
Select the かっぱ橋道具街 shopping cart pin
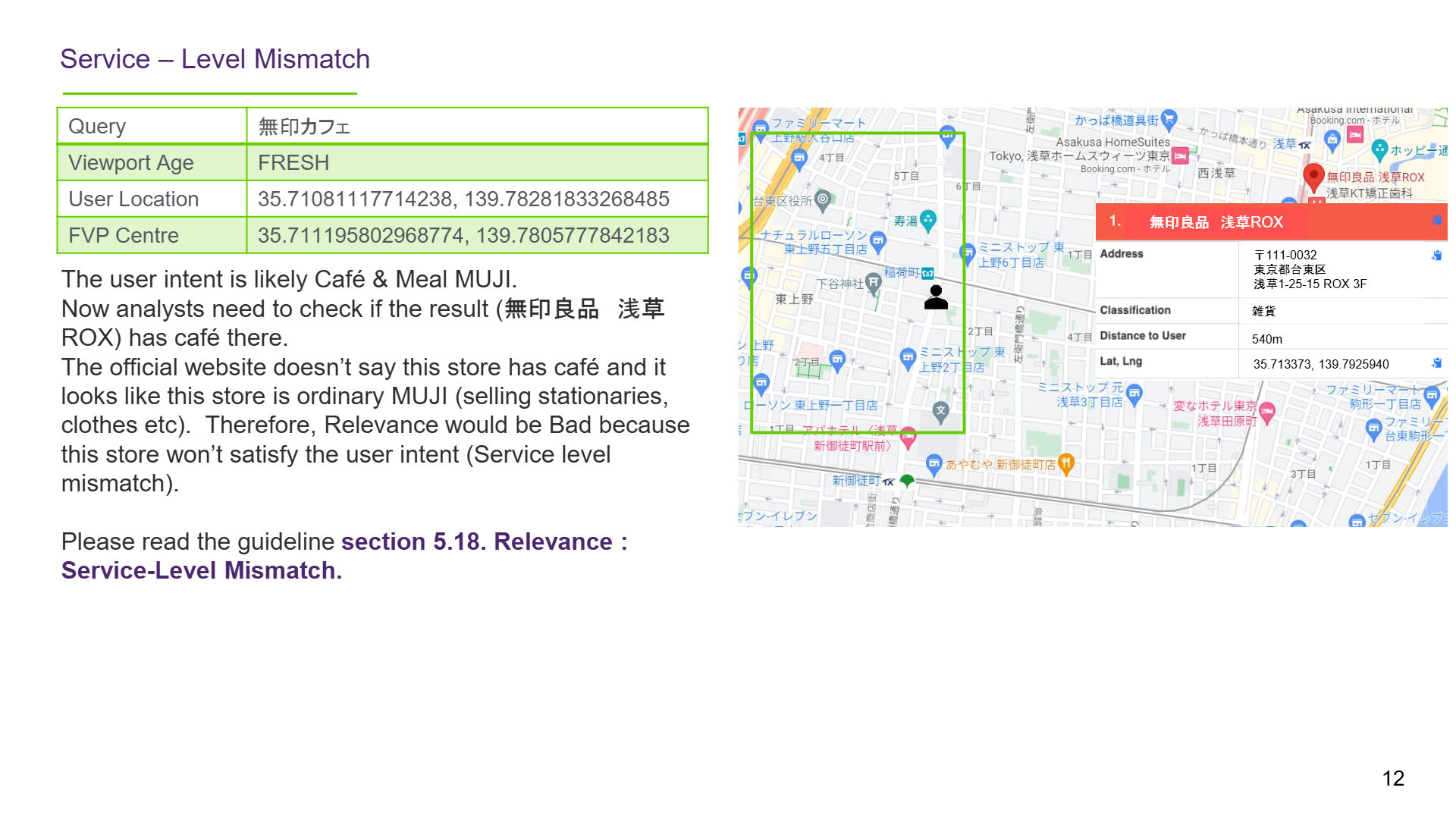[x=1169, y=119]
